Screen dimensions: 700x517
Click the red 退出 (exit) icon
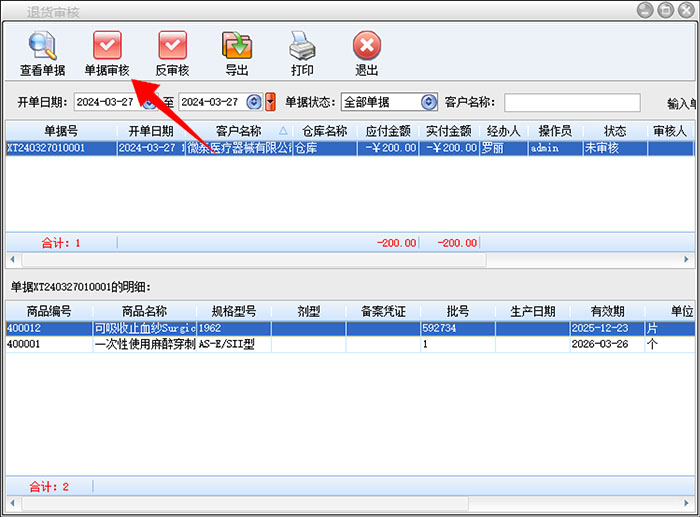click(367, 46)
